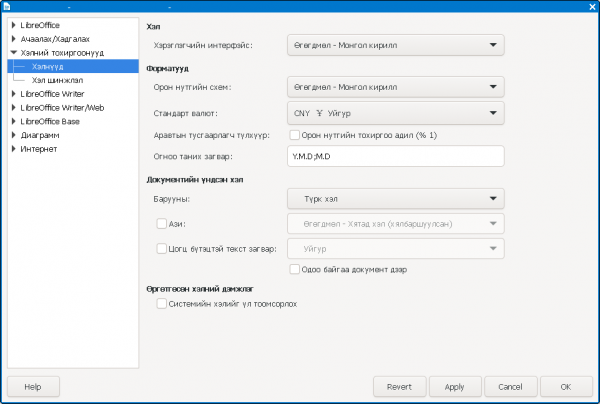This screenshot has height=404, width=600.
Task: Close the options dialog window
Action: (x=592, y=7)
